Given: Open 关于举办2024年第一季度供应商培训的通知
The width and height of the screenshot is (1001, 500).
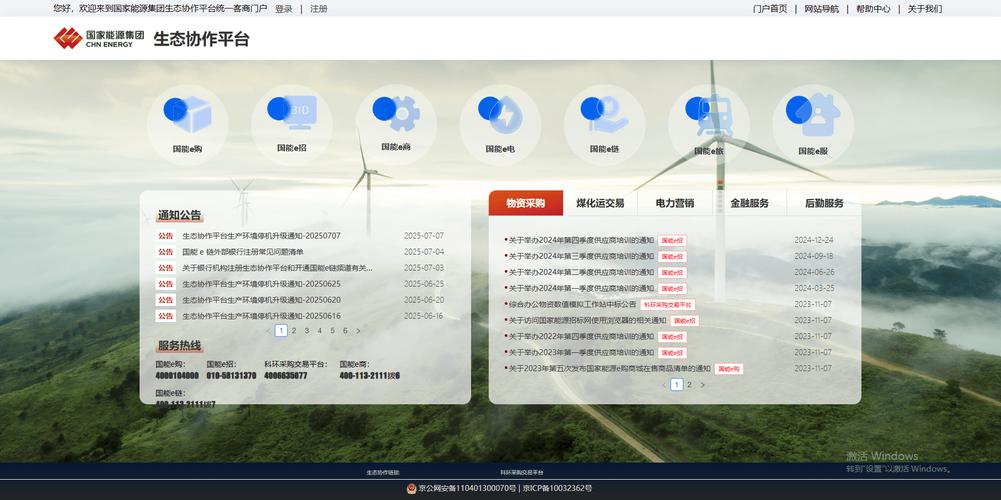Looking at the screenshot, I should (x=581, y=289).
